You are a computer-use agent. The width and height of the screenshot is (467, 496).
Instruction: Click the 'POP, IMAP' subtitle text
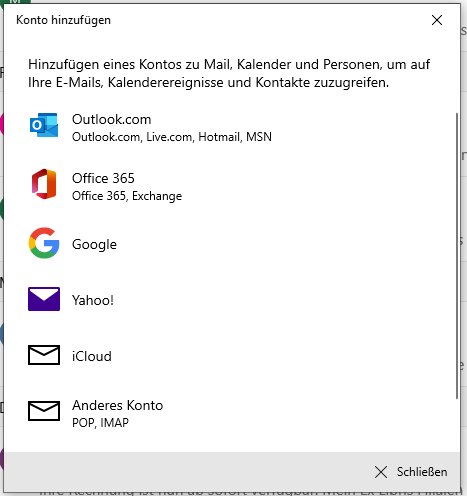click(100, 423)
